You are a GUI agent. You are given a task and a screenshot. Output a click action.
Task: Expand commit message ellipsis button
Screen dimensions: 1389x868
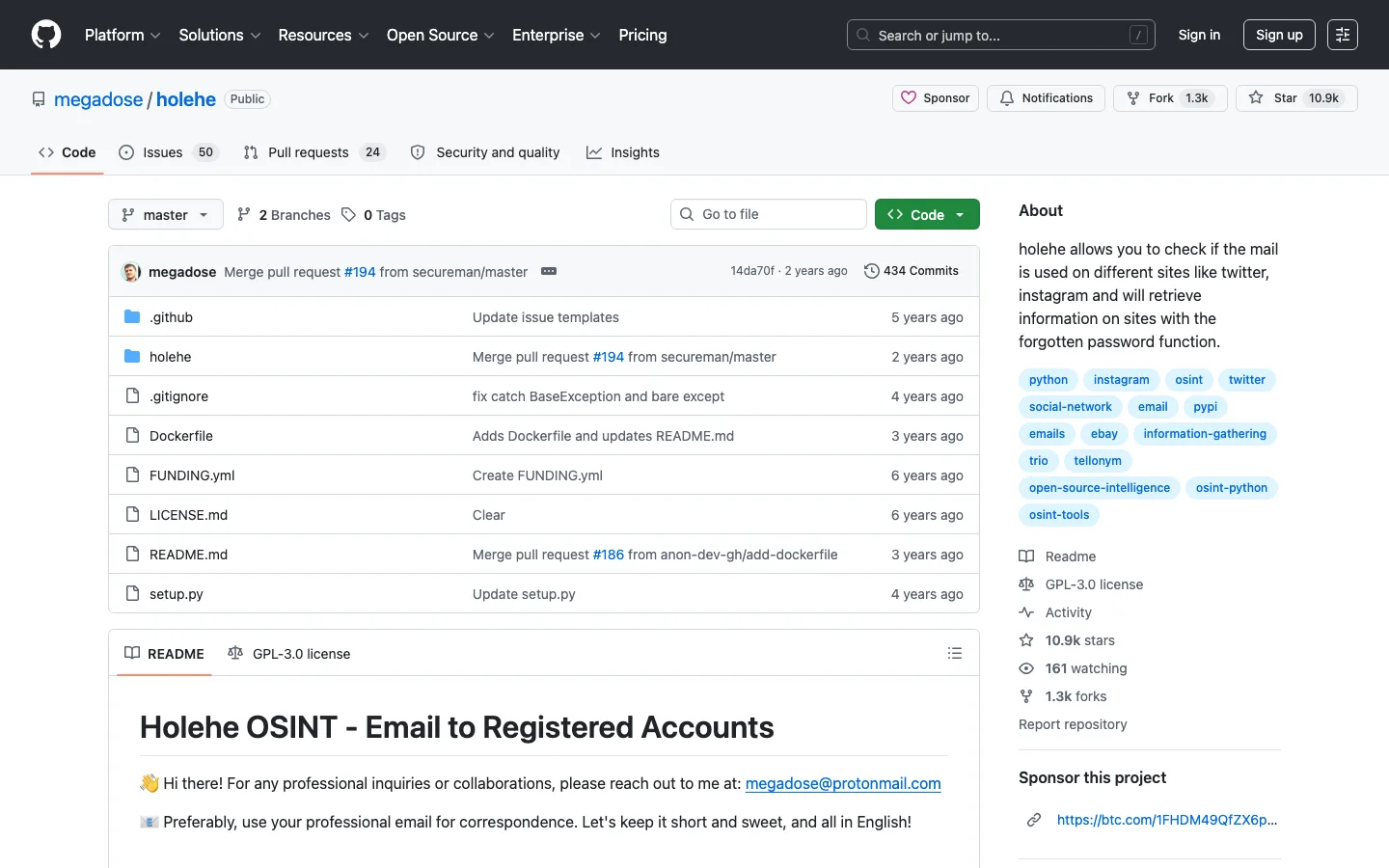coord(549,272)
